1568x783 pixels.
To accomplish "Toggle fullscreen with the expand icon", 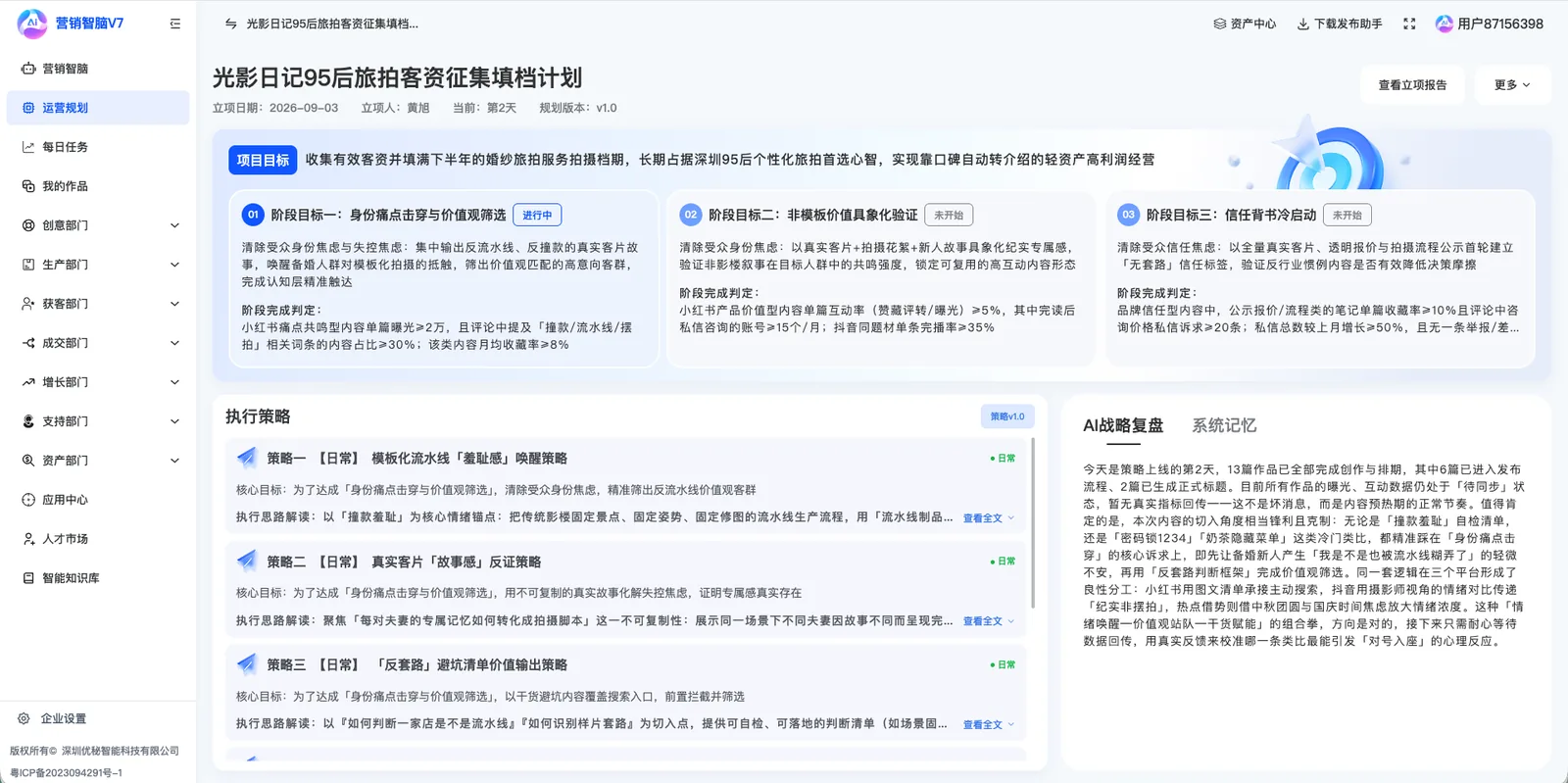I will (x=1409, y=24).
